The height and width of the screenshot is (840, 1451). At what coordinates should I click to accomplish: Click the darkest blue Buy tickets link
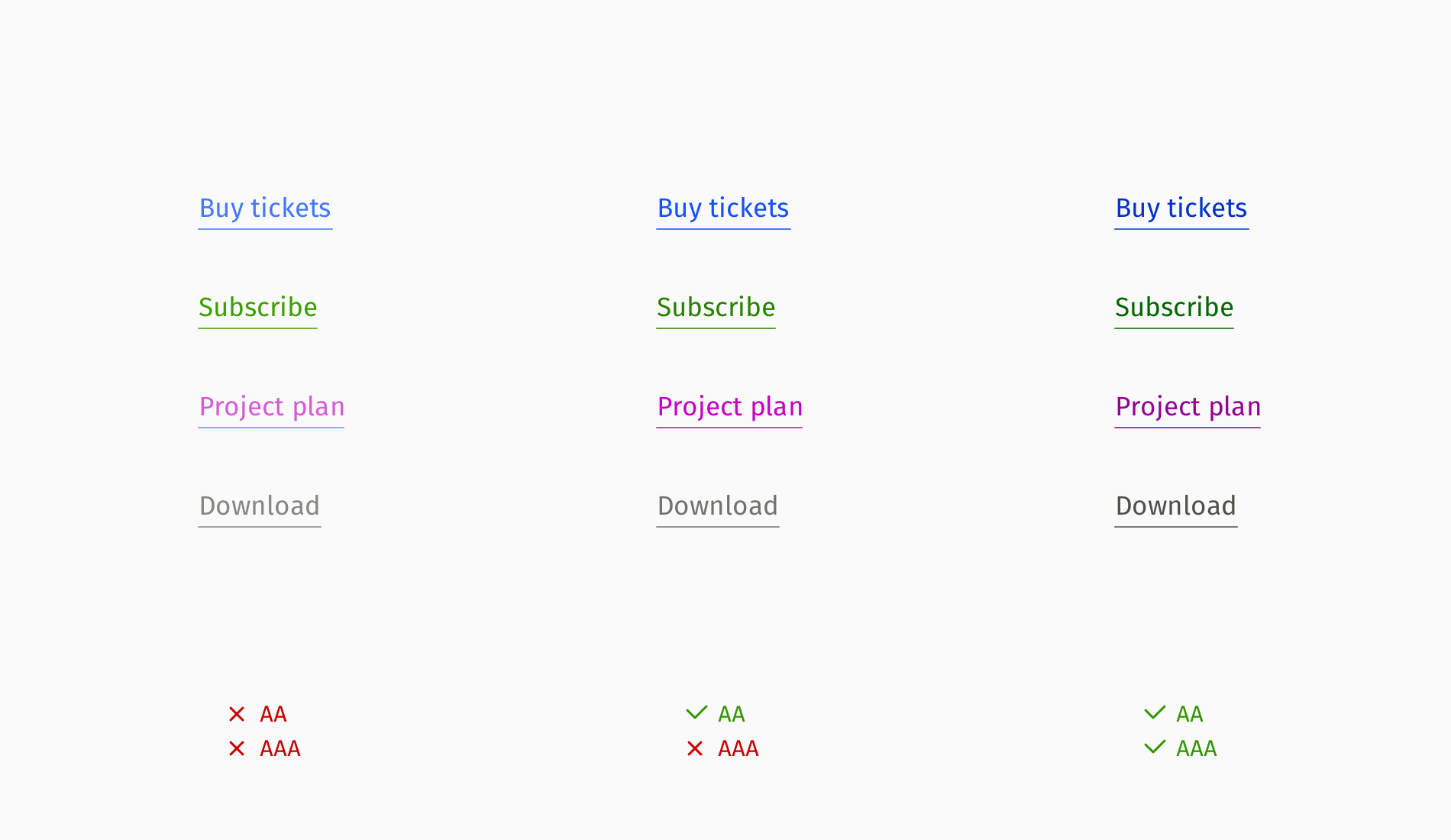coord(1181,208)
